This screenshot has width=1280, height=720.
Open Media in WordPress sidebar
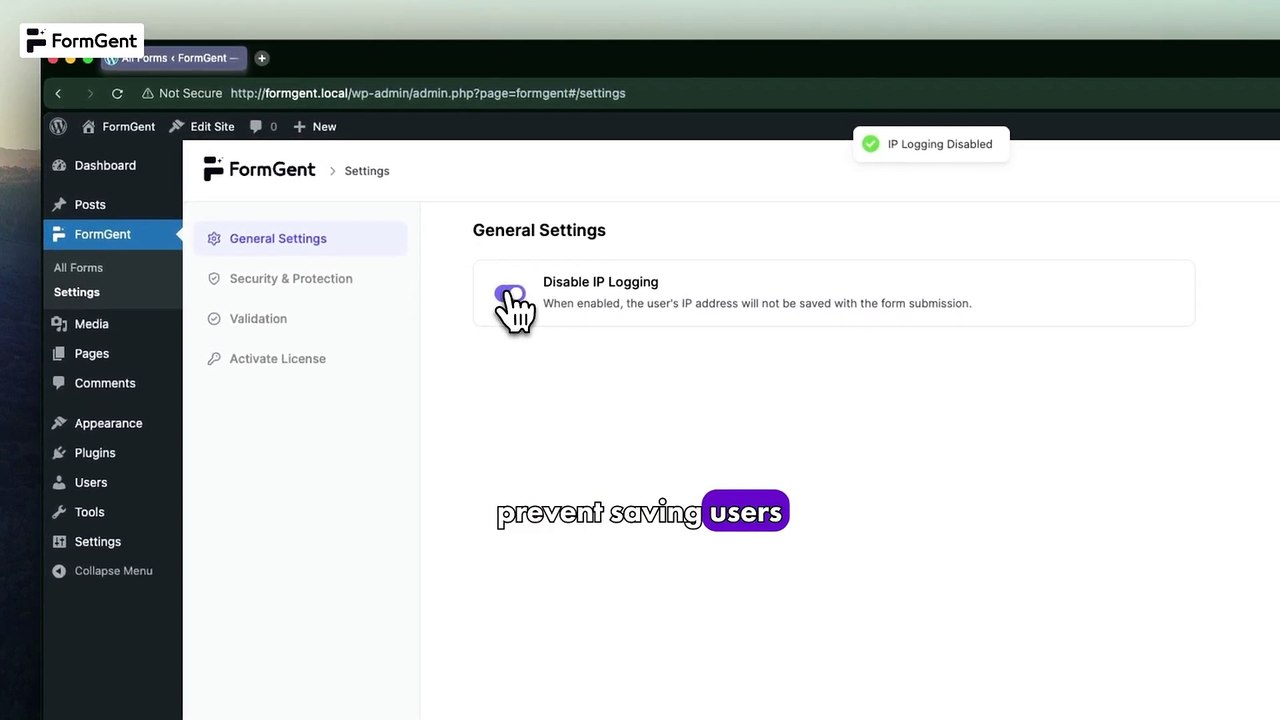[112, 324]
